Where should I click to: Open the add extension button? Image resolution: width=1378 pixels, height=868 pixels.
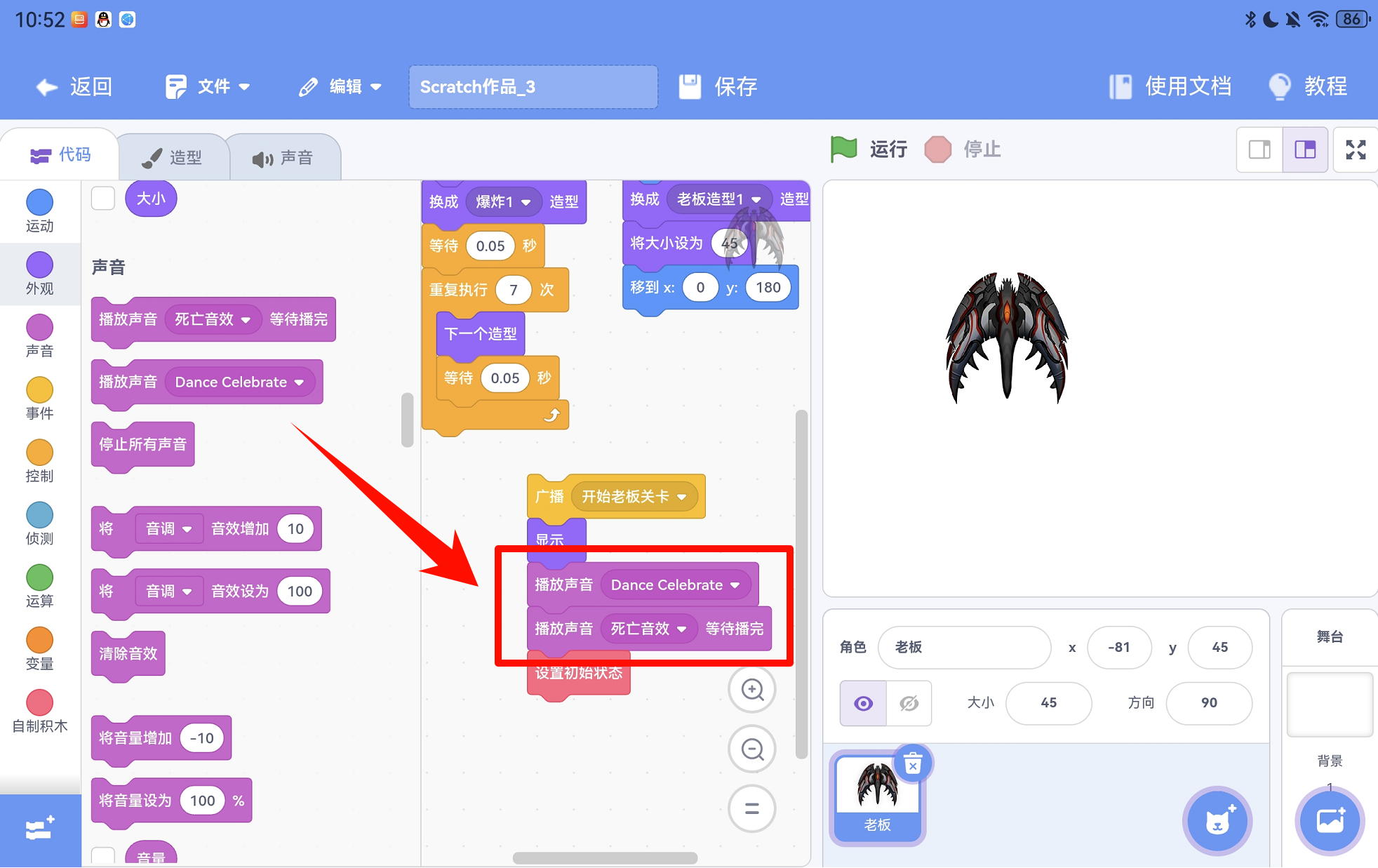tap(40, 829)
